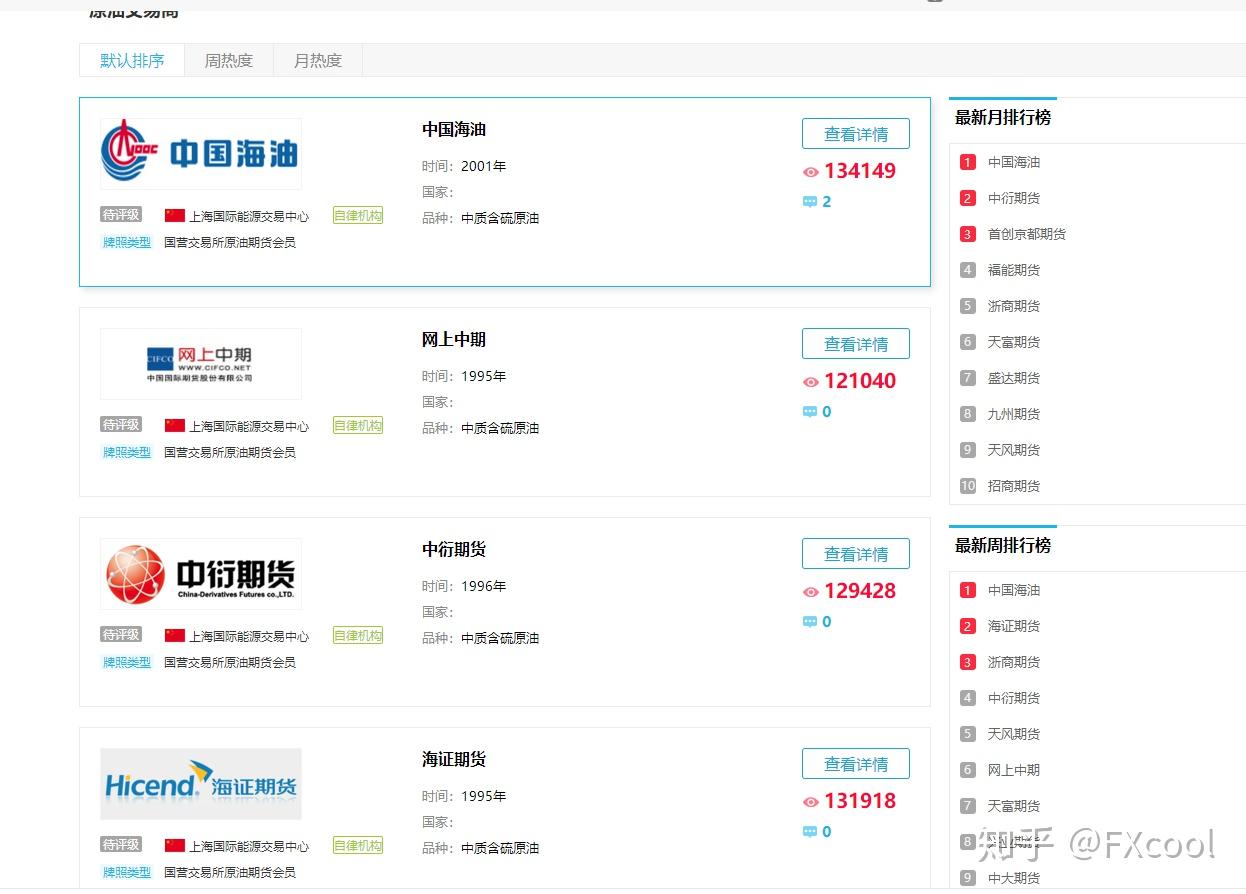
Task: Open 首创京都期货 in monthly ranking
Action: [x=1027, y=234]
